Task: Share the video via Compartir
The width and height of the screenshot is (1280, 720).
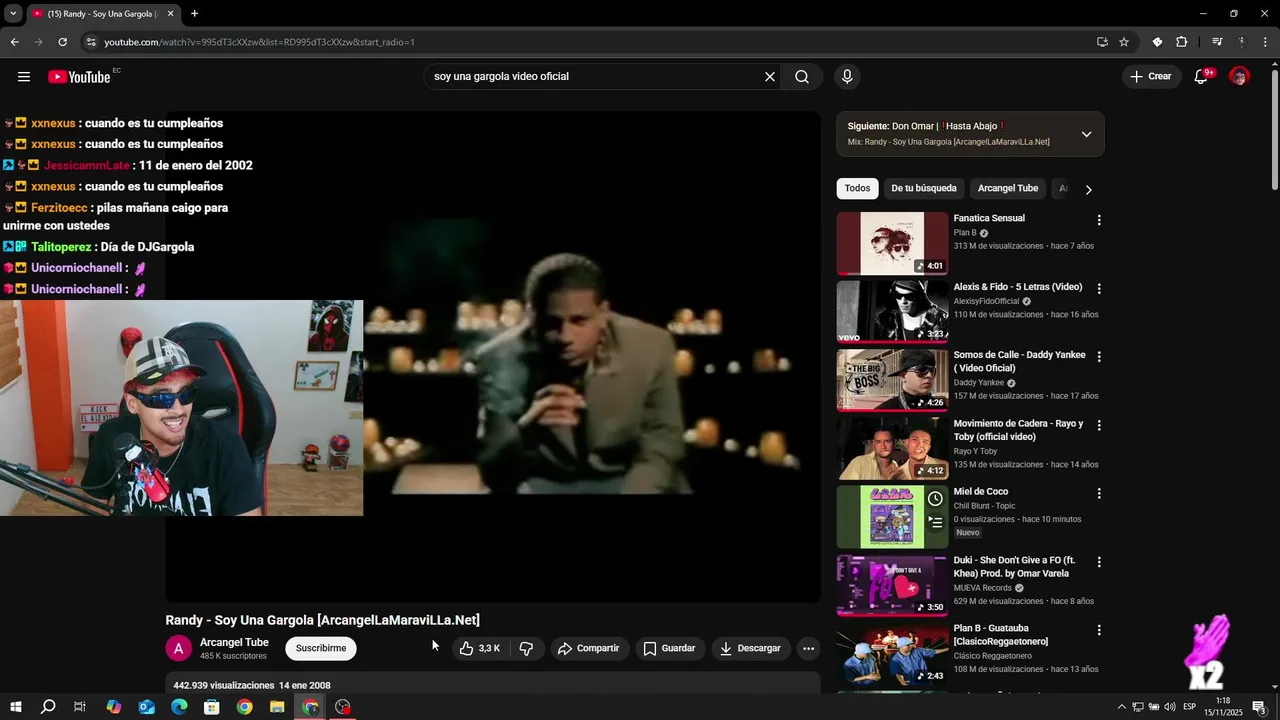Action: 588,649
